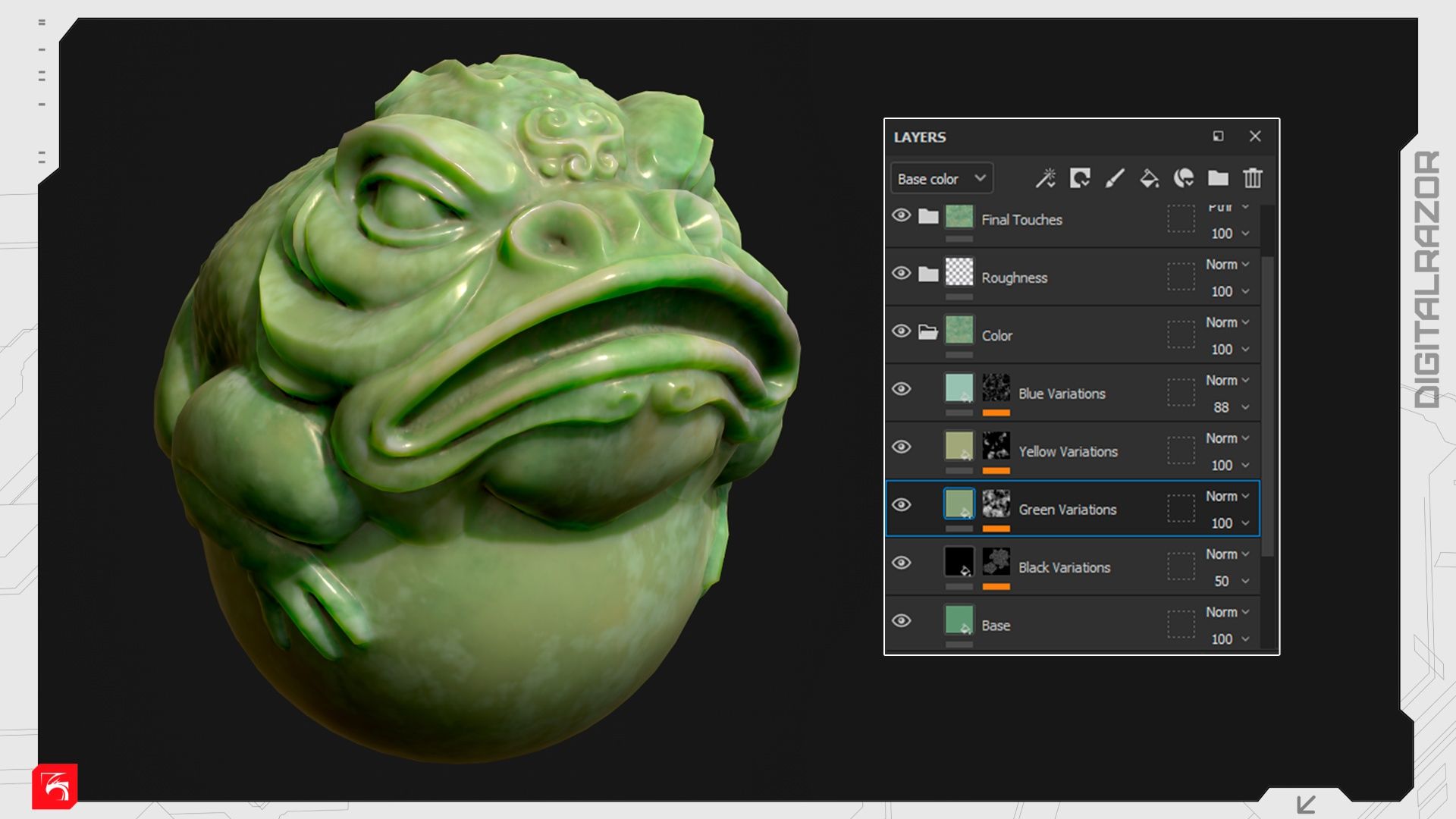Image resolution: width=1456 pixels, height=819 pixels.
Task: Hide the Base layer
Action: [x=901, y=621]
